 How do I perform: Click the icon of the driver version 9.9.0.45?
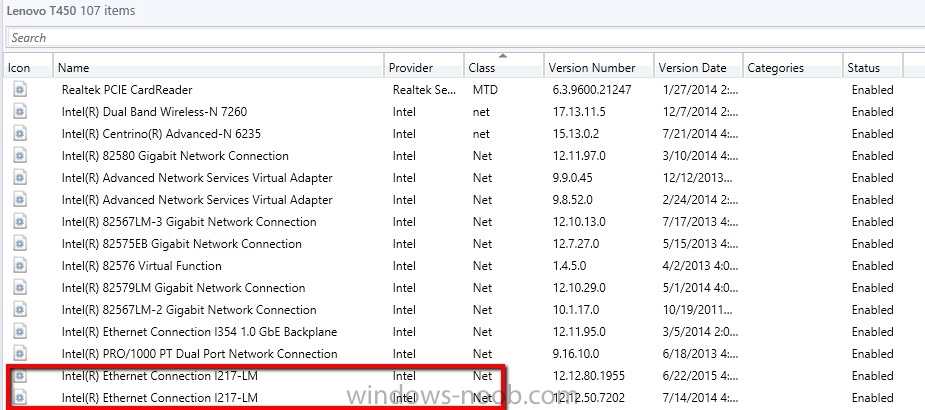(20, 178)
